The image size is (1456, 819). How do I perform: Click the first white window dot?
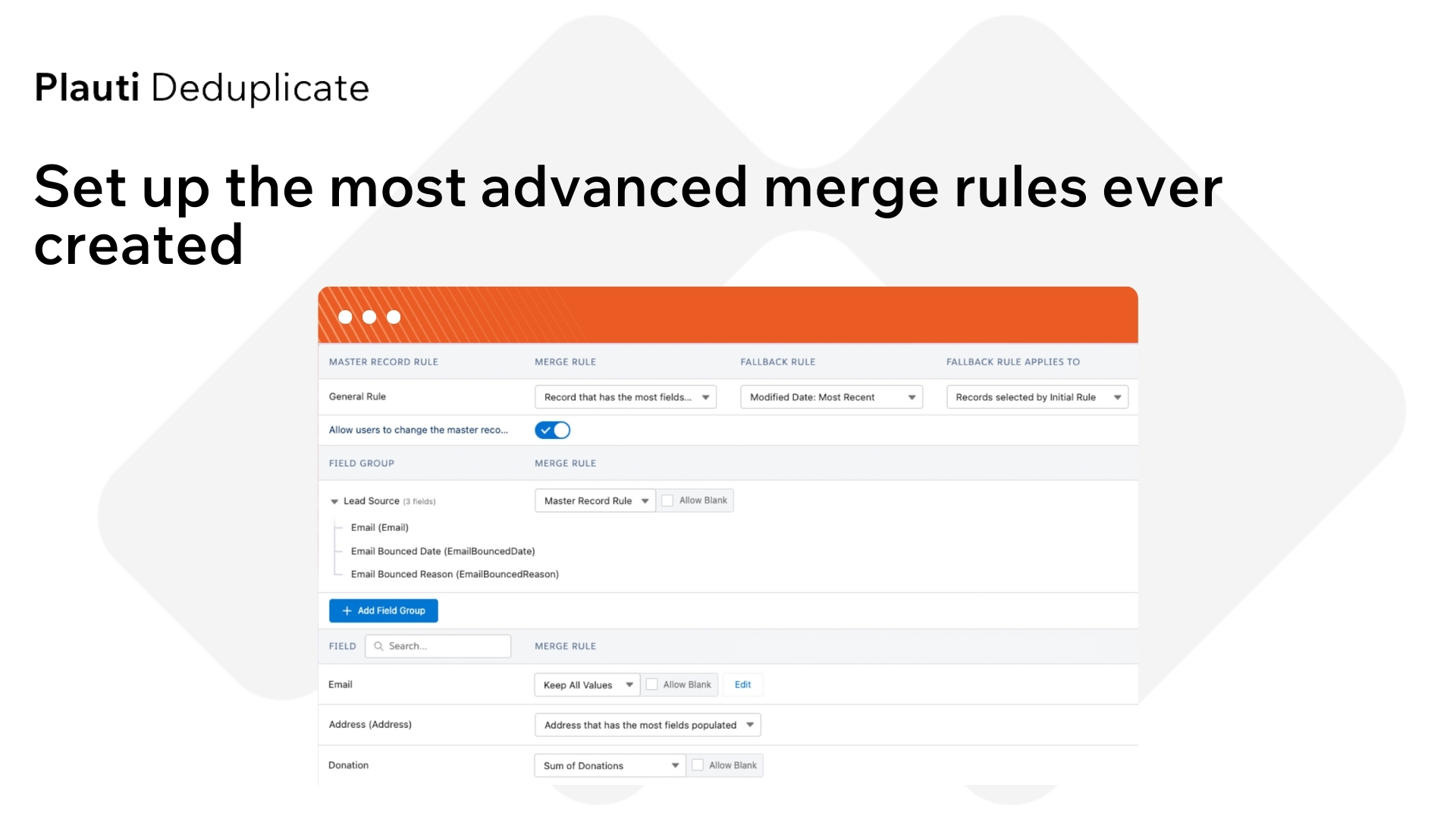click(345, 317)
